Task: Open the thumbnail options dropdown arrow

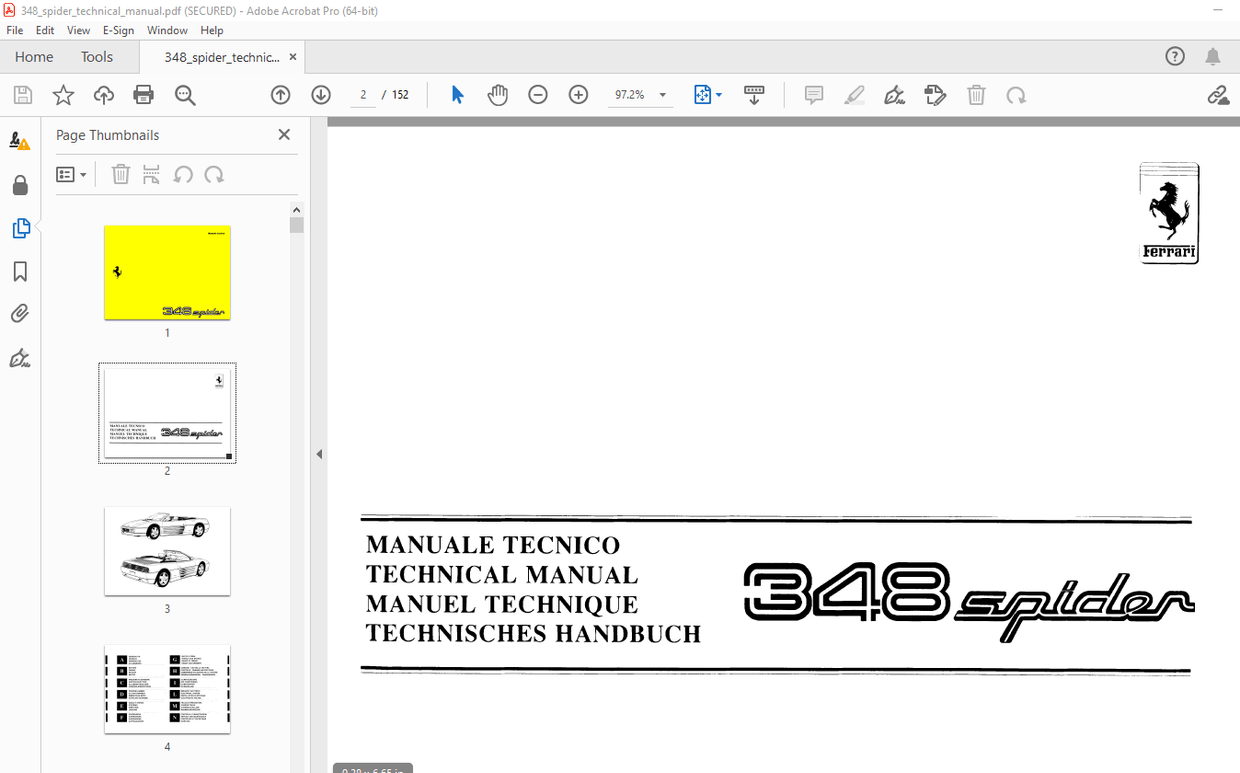Action: (x=82, y=174)
